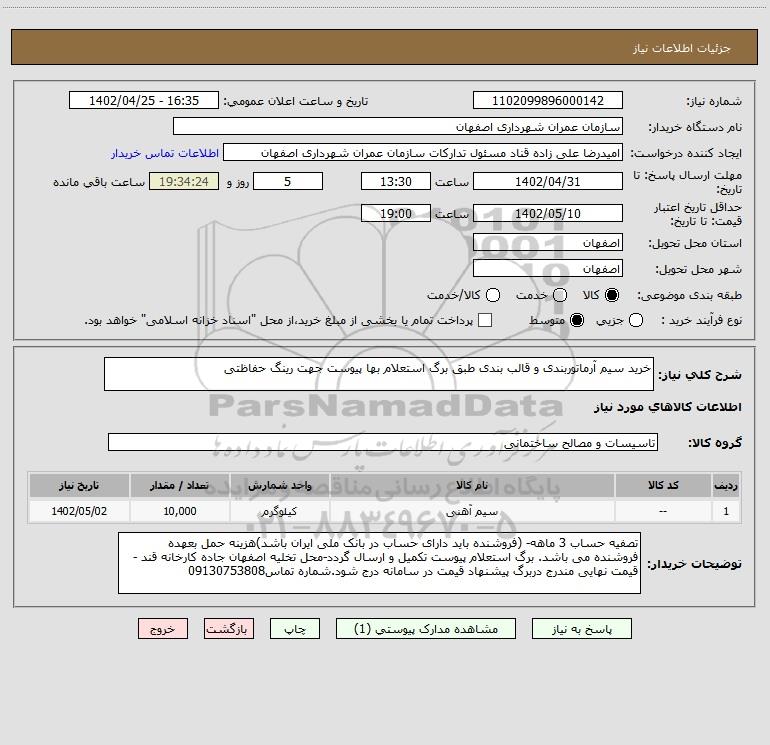Click the ردیف column header
Viewport: 770px width, 745px height.
[726, 485]
